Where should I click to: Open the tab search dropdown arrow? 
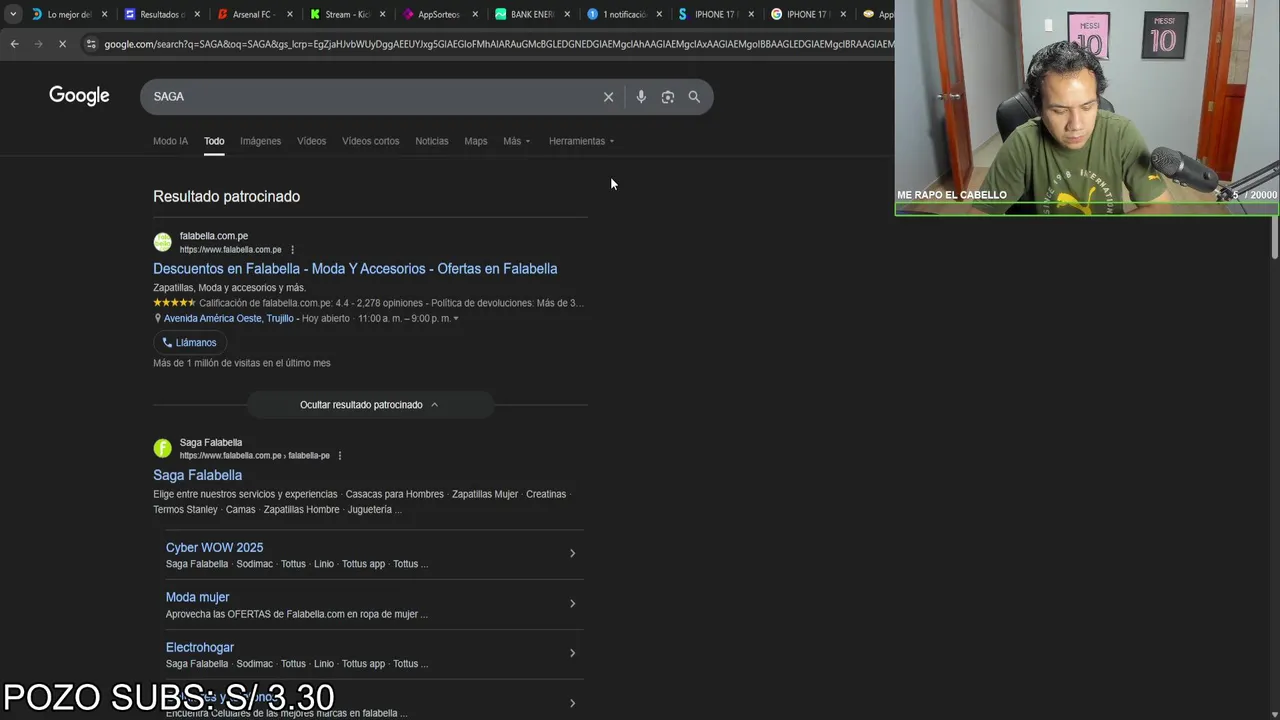(x=13, y=14)
